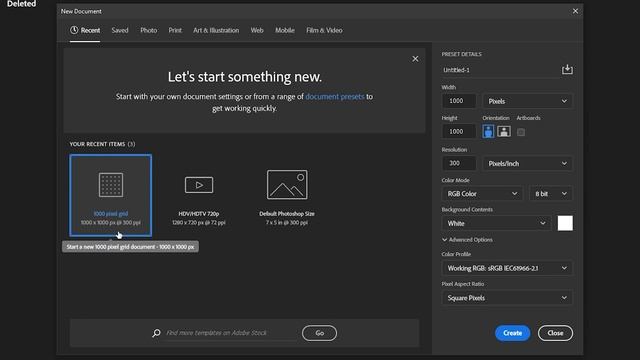Open the Pixels/Inch resolution unit dropdown
The width and height of the screenshot is (640, 360).
(527, 163)
